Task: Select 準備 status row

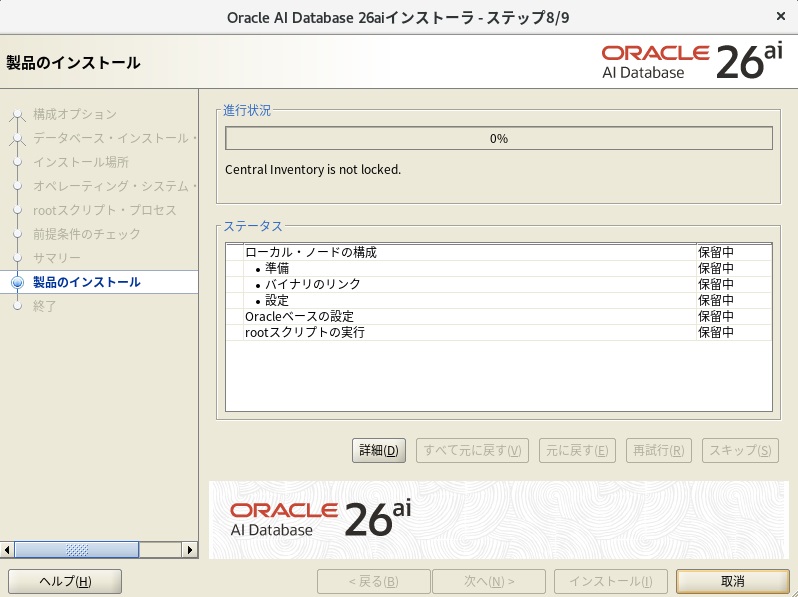Action: coord(499,268)
